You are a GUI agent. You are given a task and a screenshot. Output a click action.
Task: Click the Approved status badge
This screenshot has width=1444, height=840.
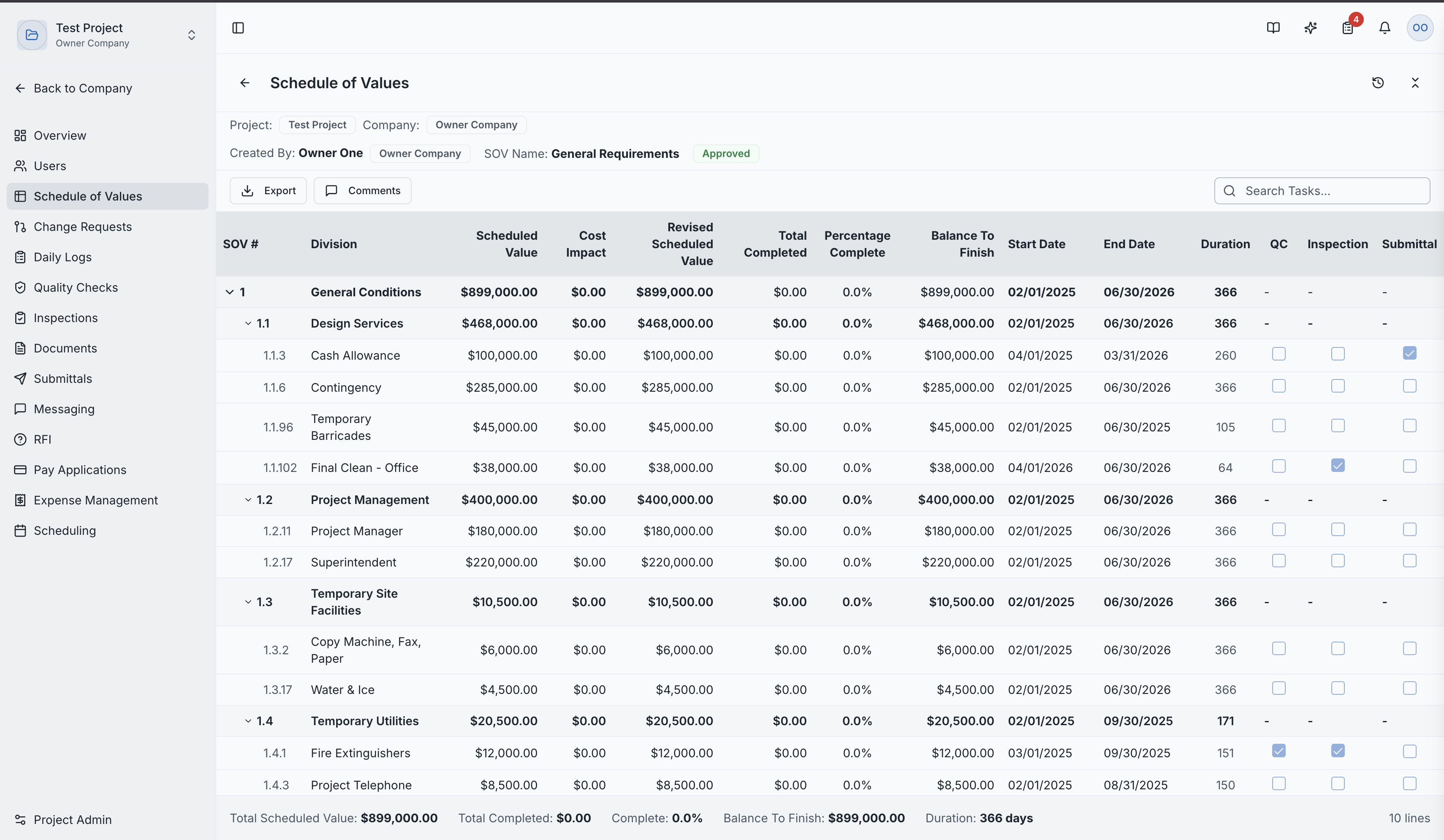726,154
